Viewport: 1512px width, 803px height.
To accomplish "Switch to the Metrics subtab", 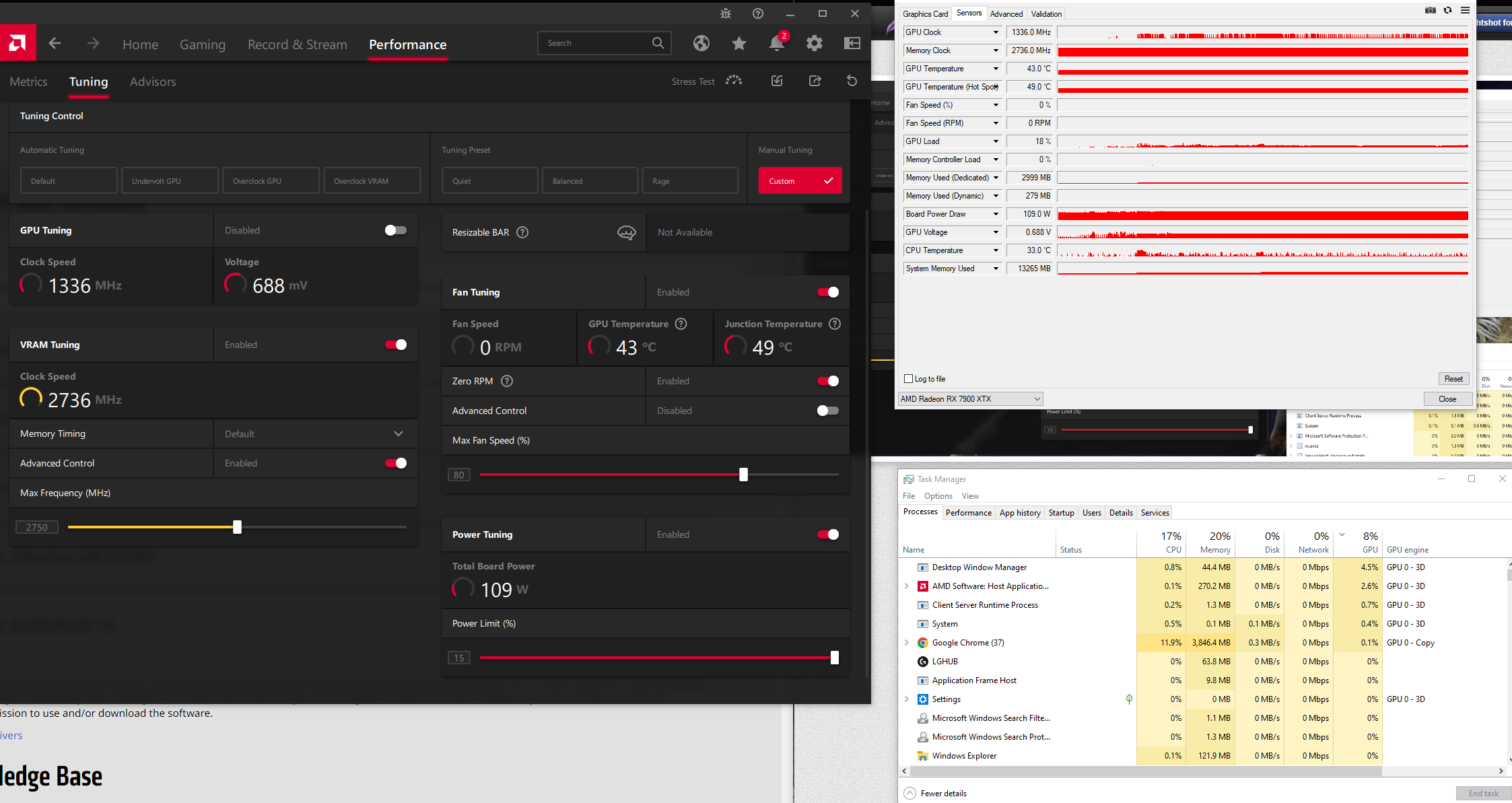I will point(28,81).
